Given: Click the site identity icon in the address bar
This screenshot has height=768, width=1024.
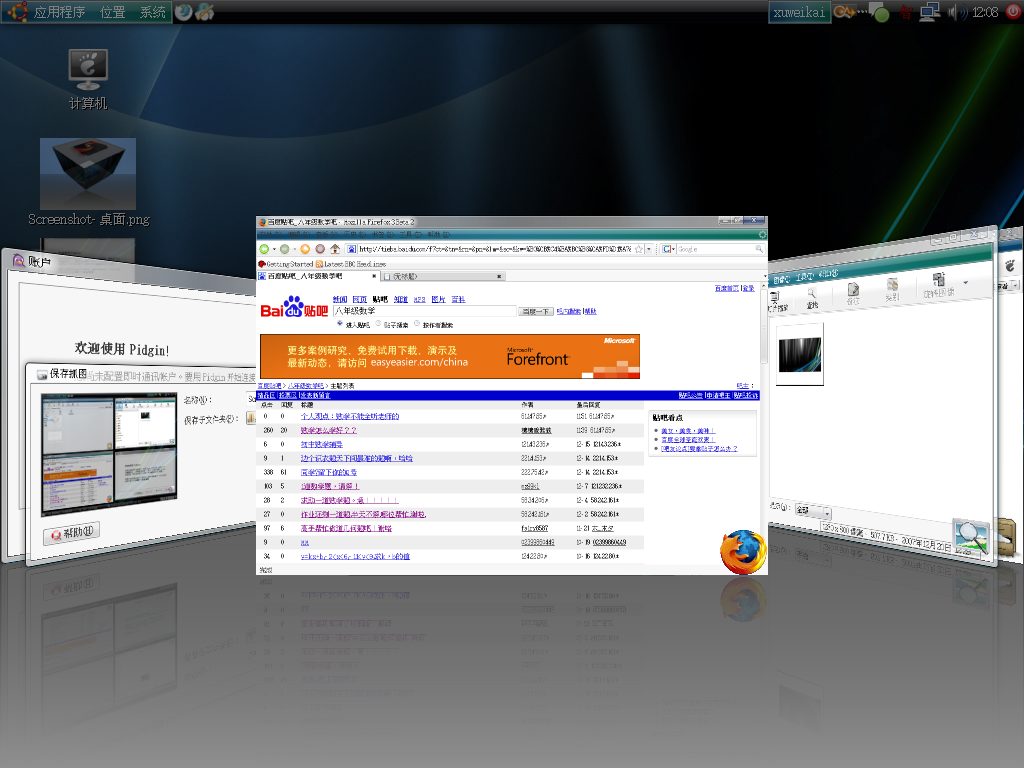Looking at the screenshot, I should coord(351,249).
